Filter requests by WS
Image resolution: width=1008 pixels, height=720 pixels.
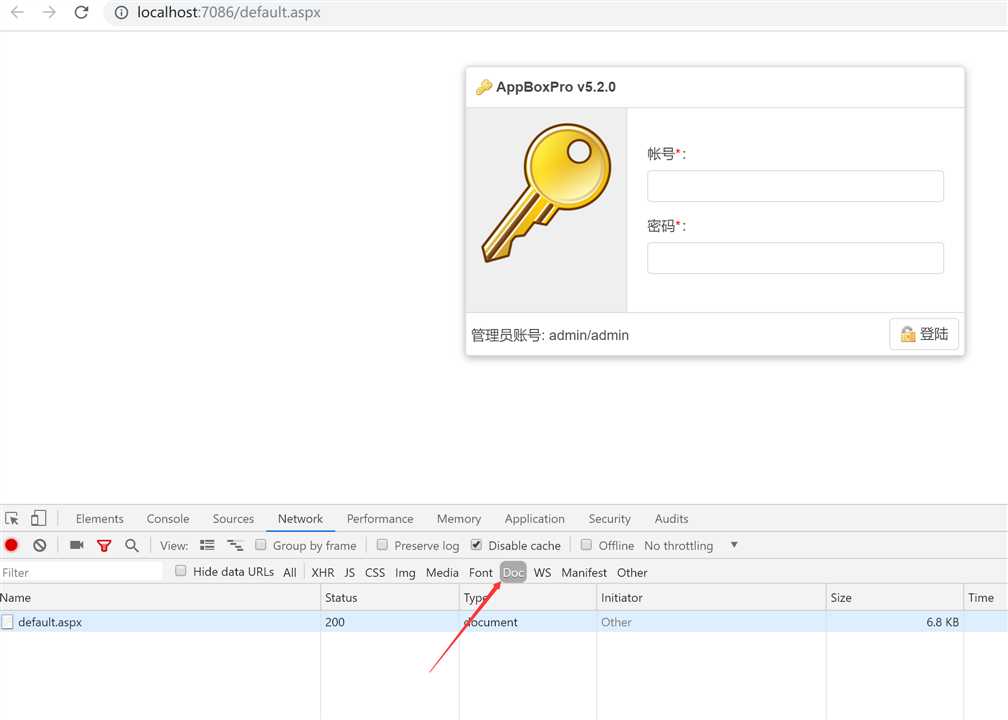(x=542, y=572)
